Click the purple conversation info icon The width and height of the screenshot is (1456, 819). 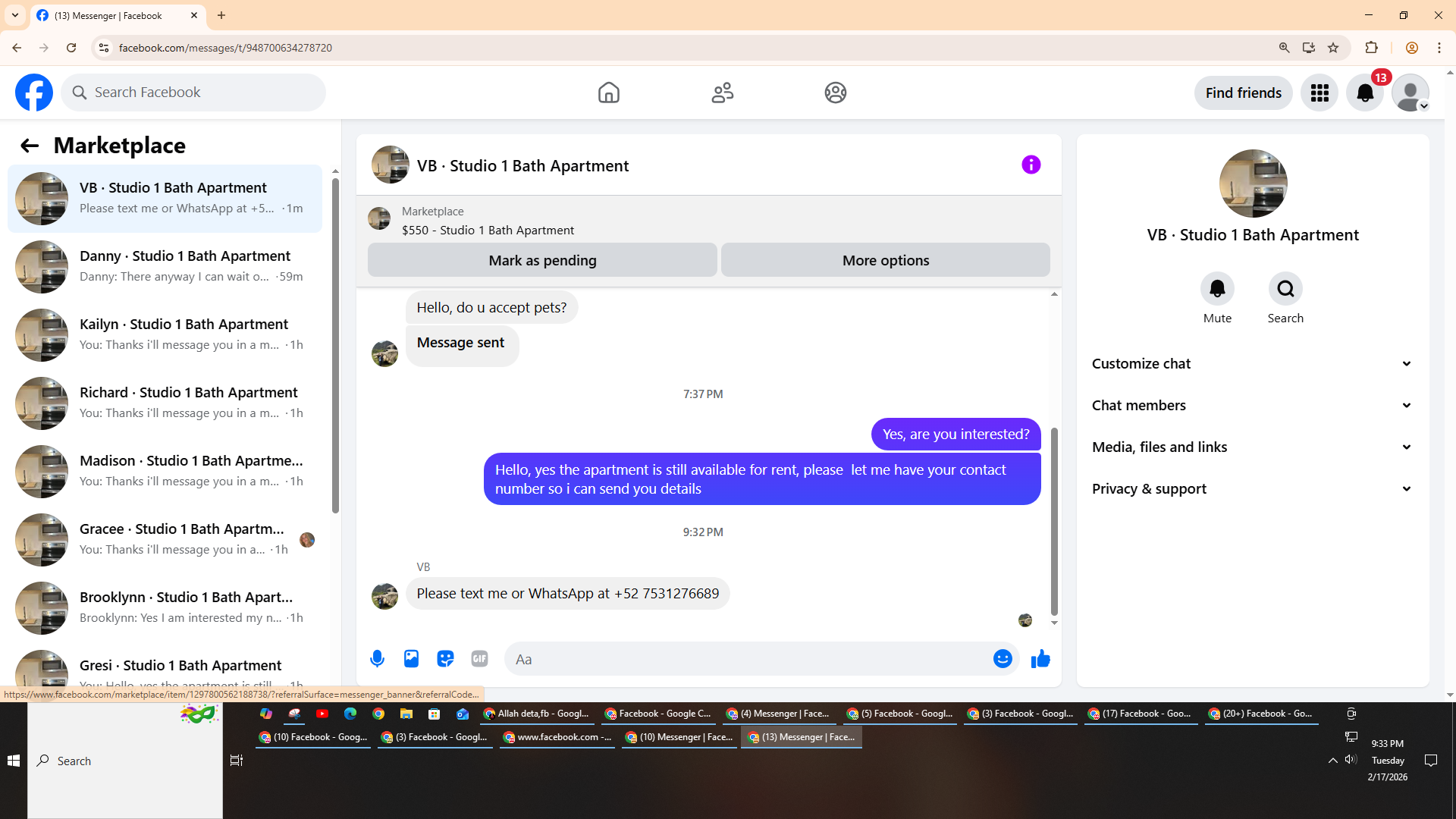point(1031,165)
